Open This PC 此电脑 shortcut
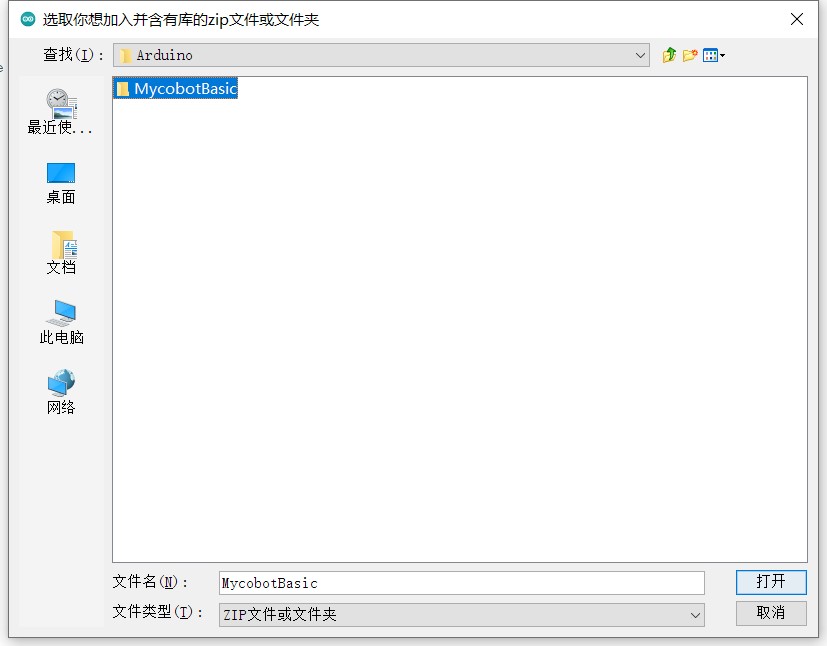This screenshot has height=646, width=827. [61, 322]
